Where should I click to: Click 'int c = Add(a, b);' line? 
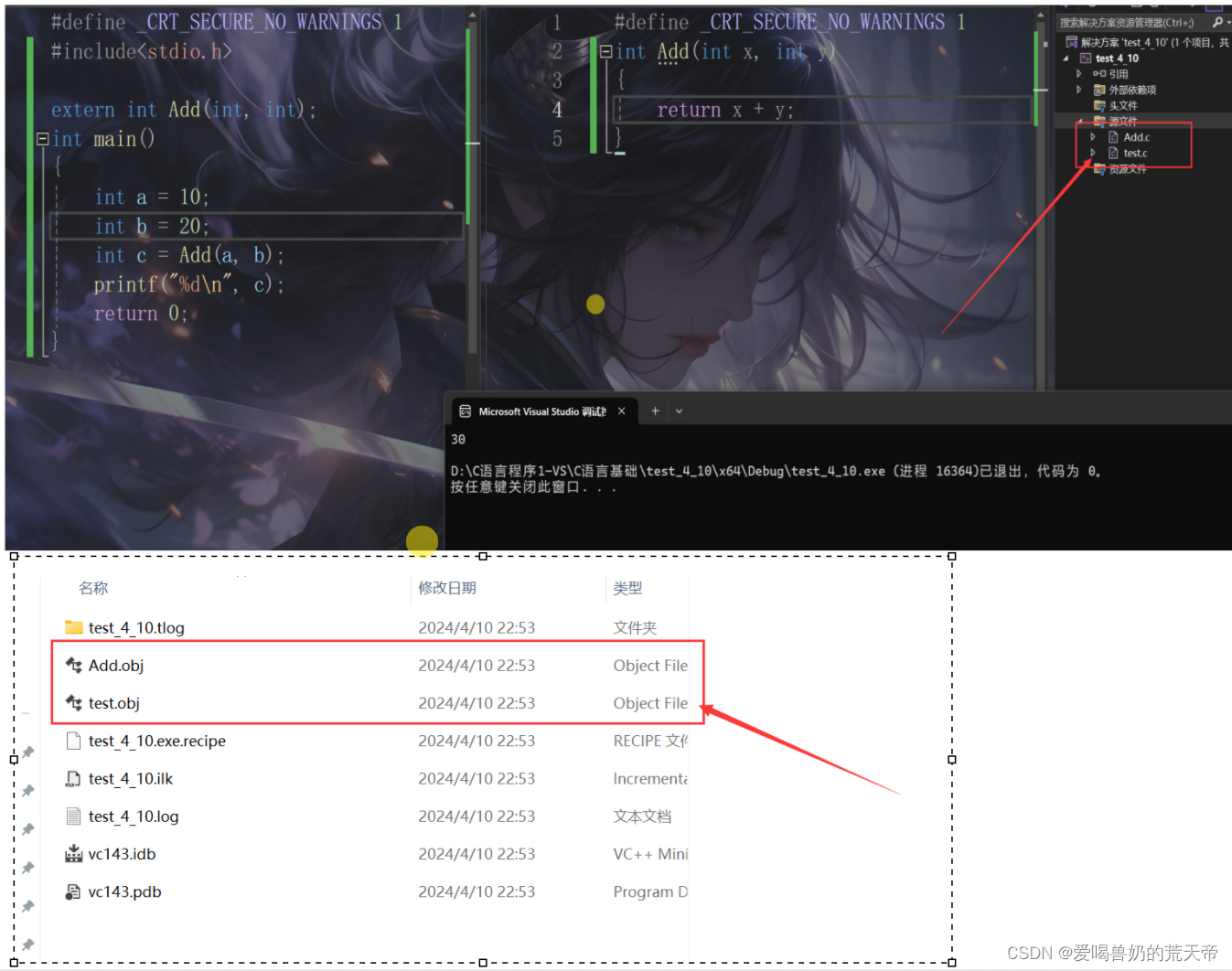(x=189, y=255)
